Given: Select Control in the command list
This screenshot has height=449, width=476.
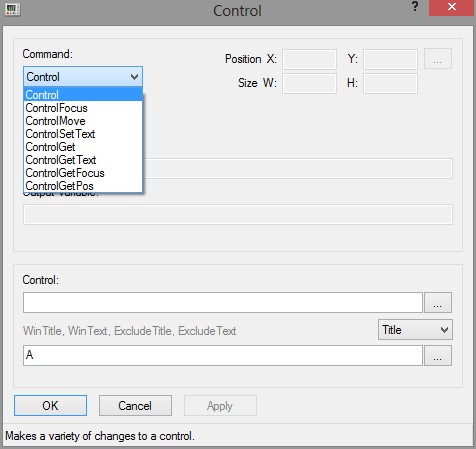Looking at the screenshot, I should coord(83,95).
